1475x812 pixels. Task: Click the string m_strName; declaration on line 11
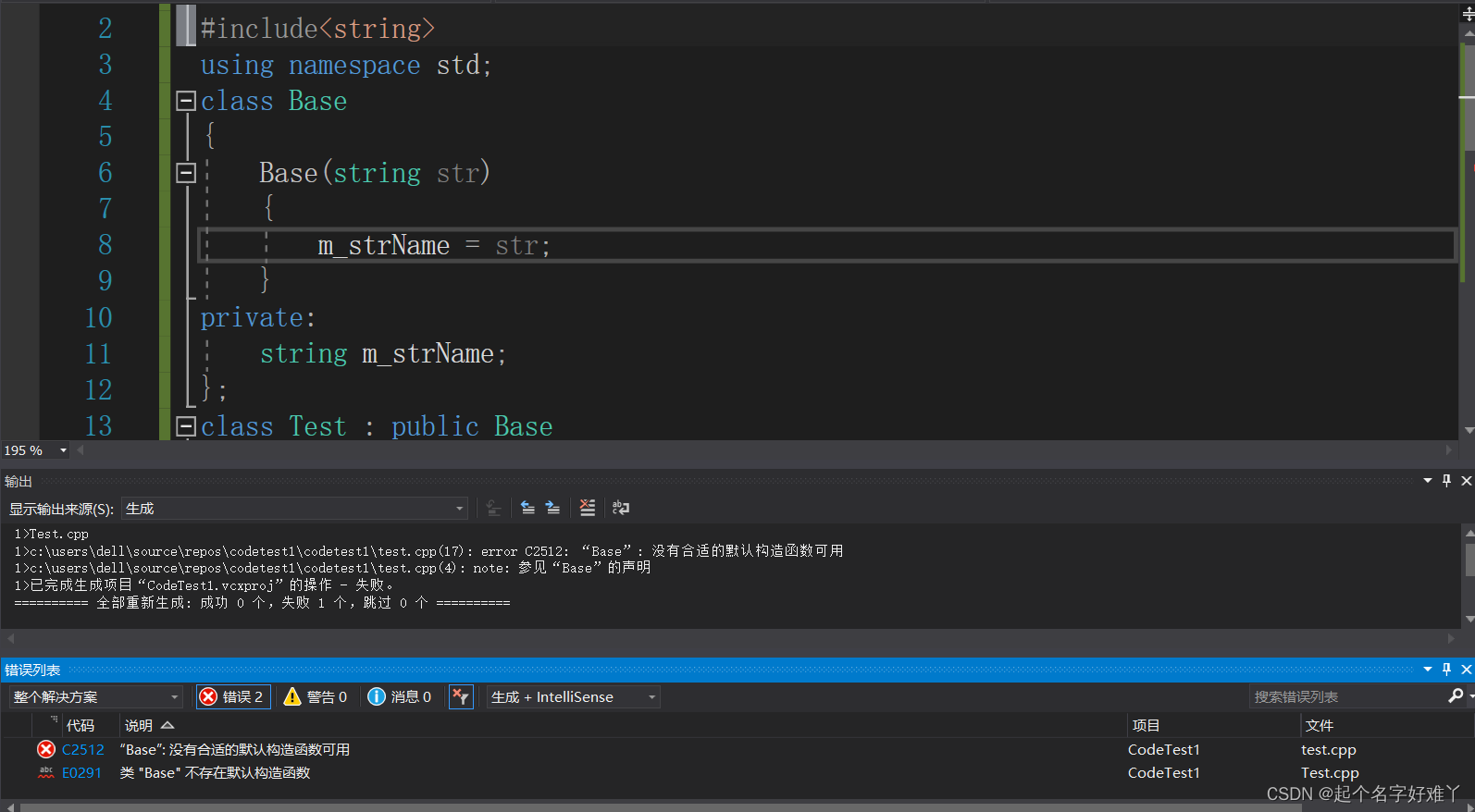coord(383,354)
